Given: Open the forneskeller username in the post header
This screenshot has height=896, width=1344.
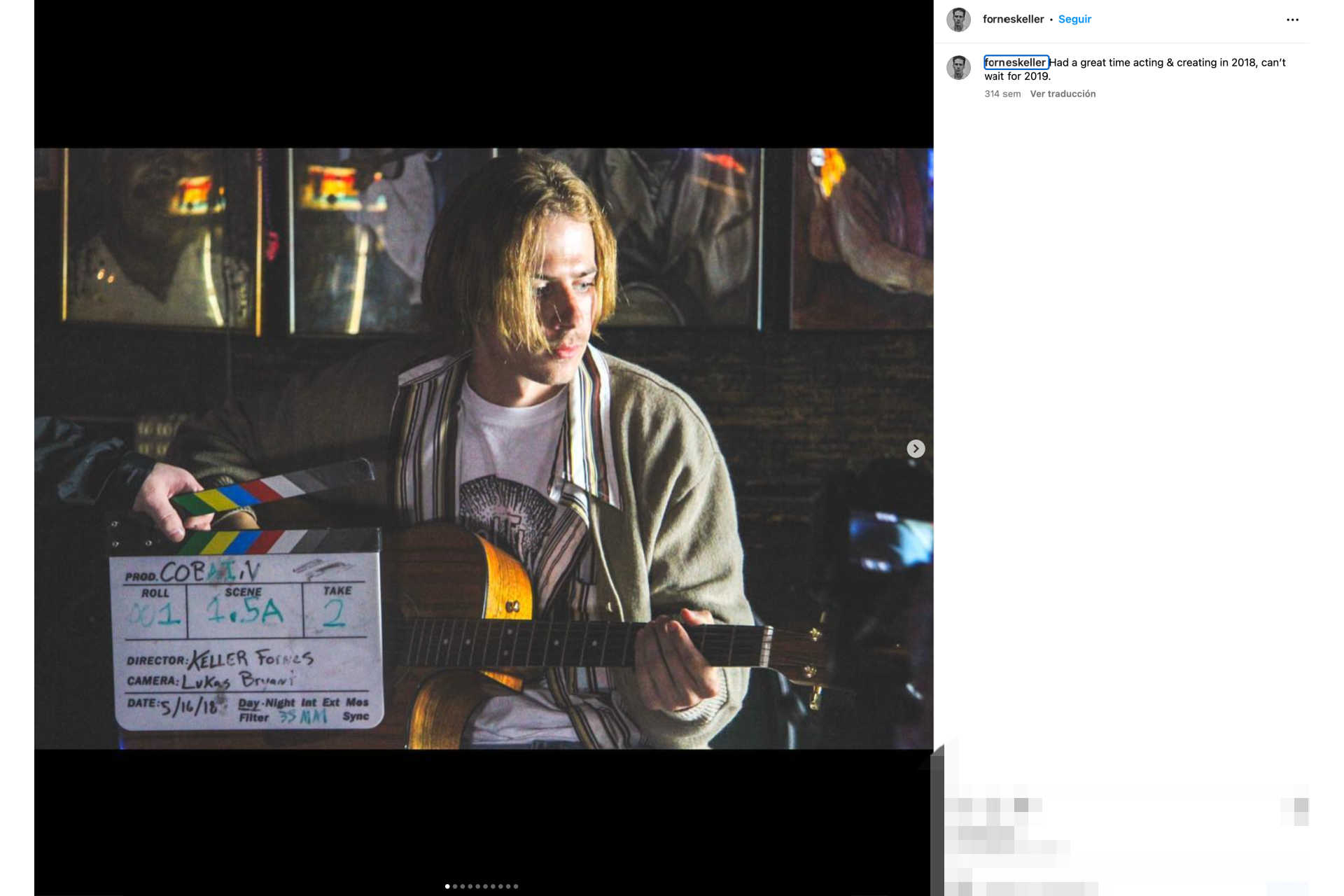Looking at the screenshot, I should (x=1013, y=20).
